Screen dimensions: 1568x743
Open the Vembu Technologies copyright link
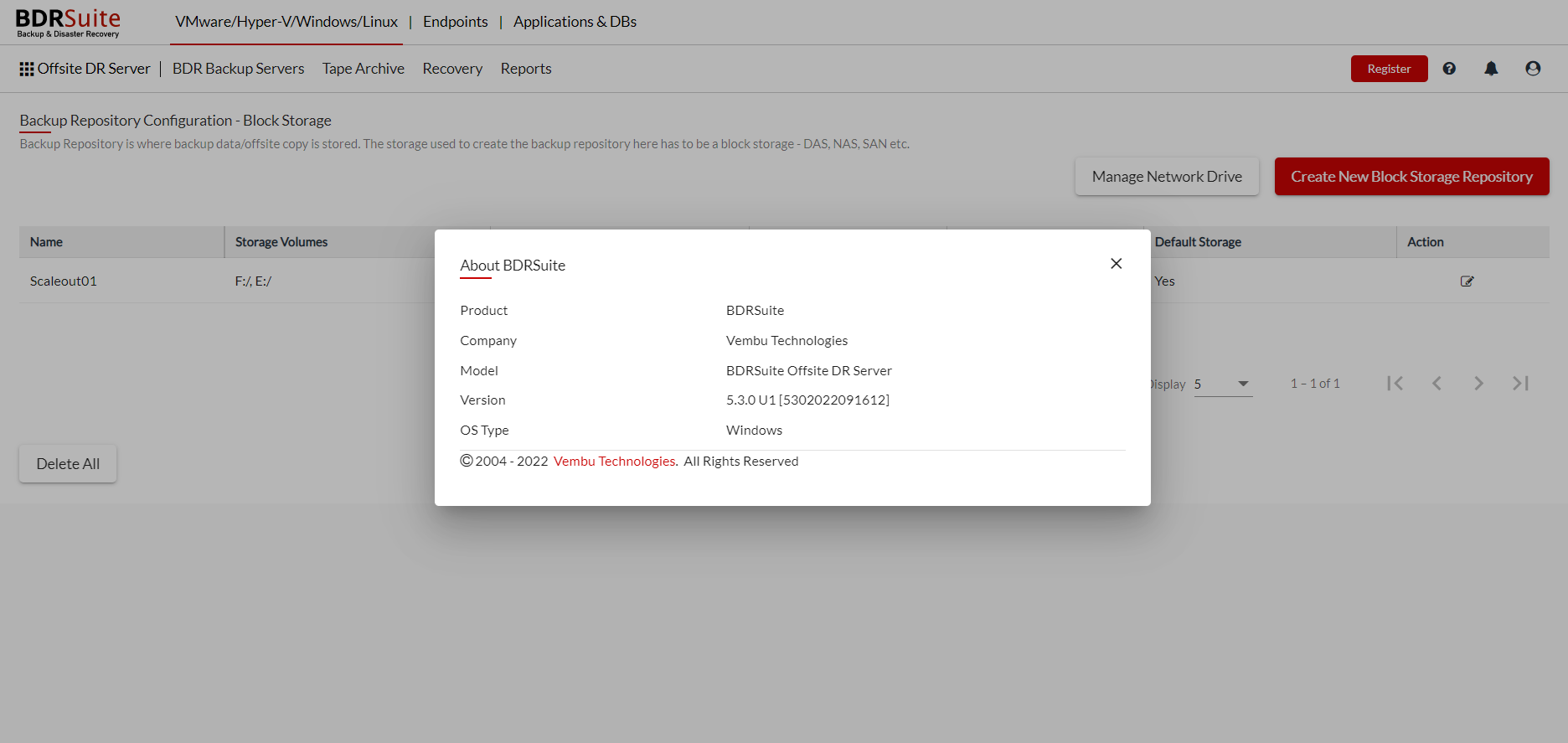(x=614, y=462)
